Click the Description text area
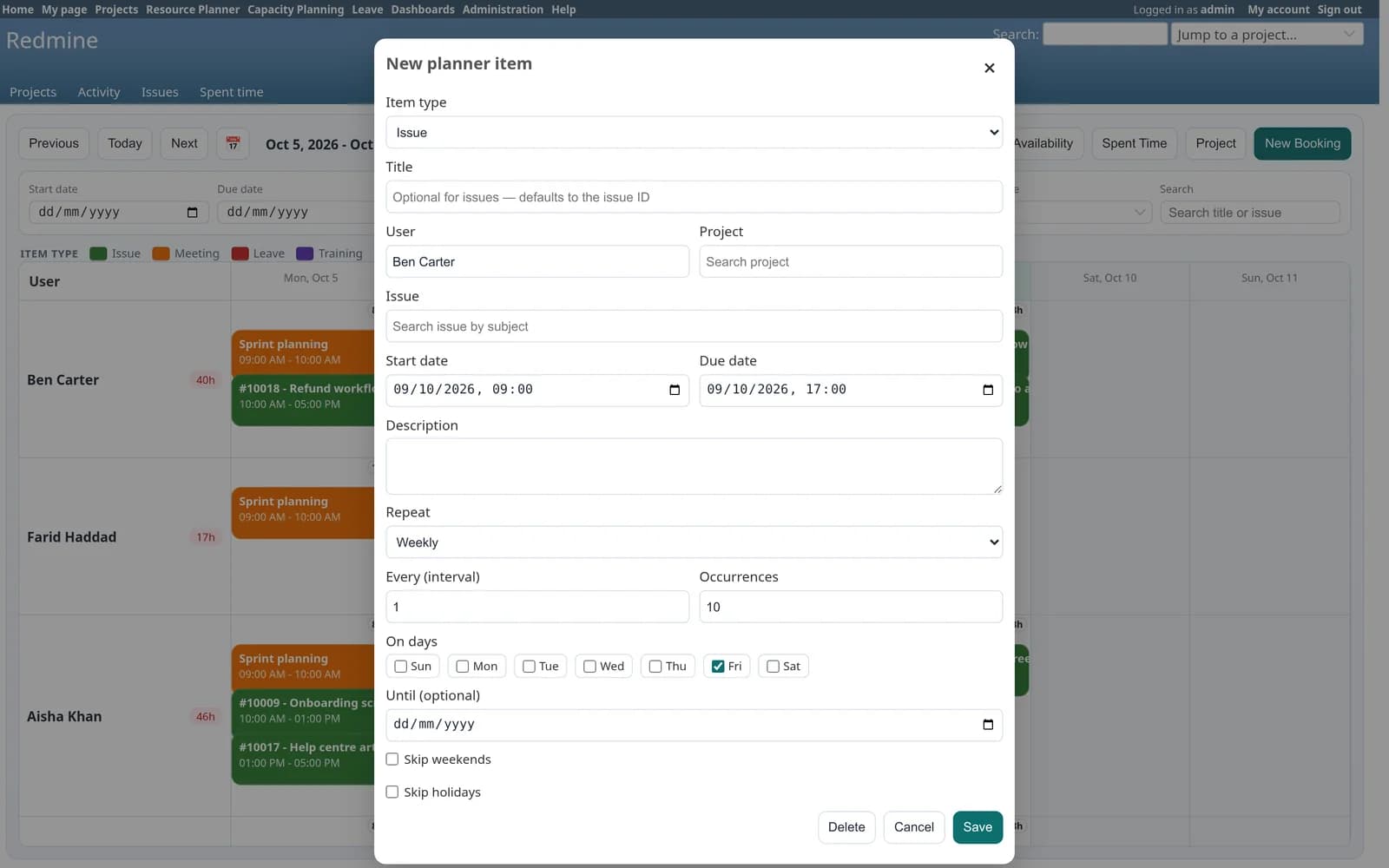The width and height of the screenshot is (1389, 868). (694, 466)
